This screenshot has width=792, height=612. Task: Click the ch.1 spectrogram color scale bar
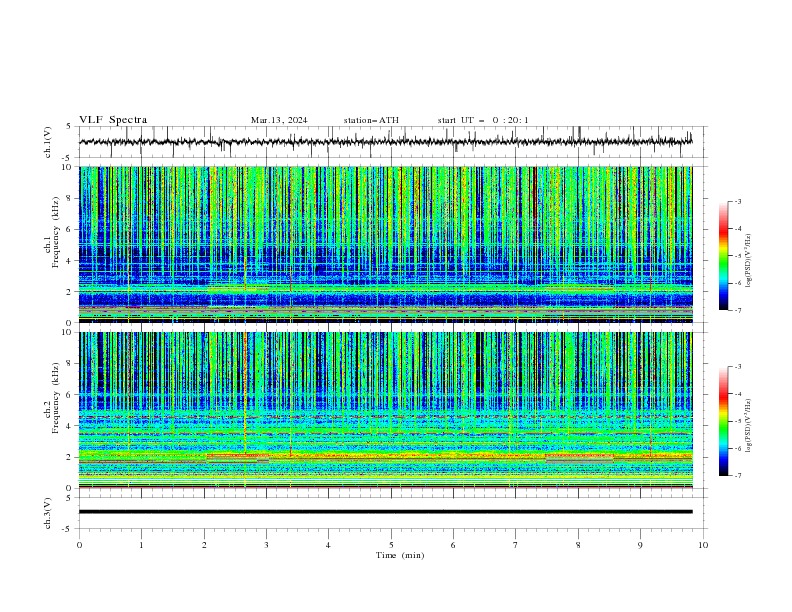(x=723, y=256)
